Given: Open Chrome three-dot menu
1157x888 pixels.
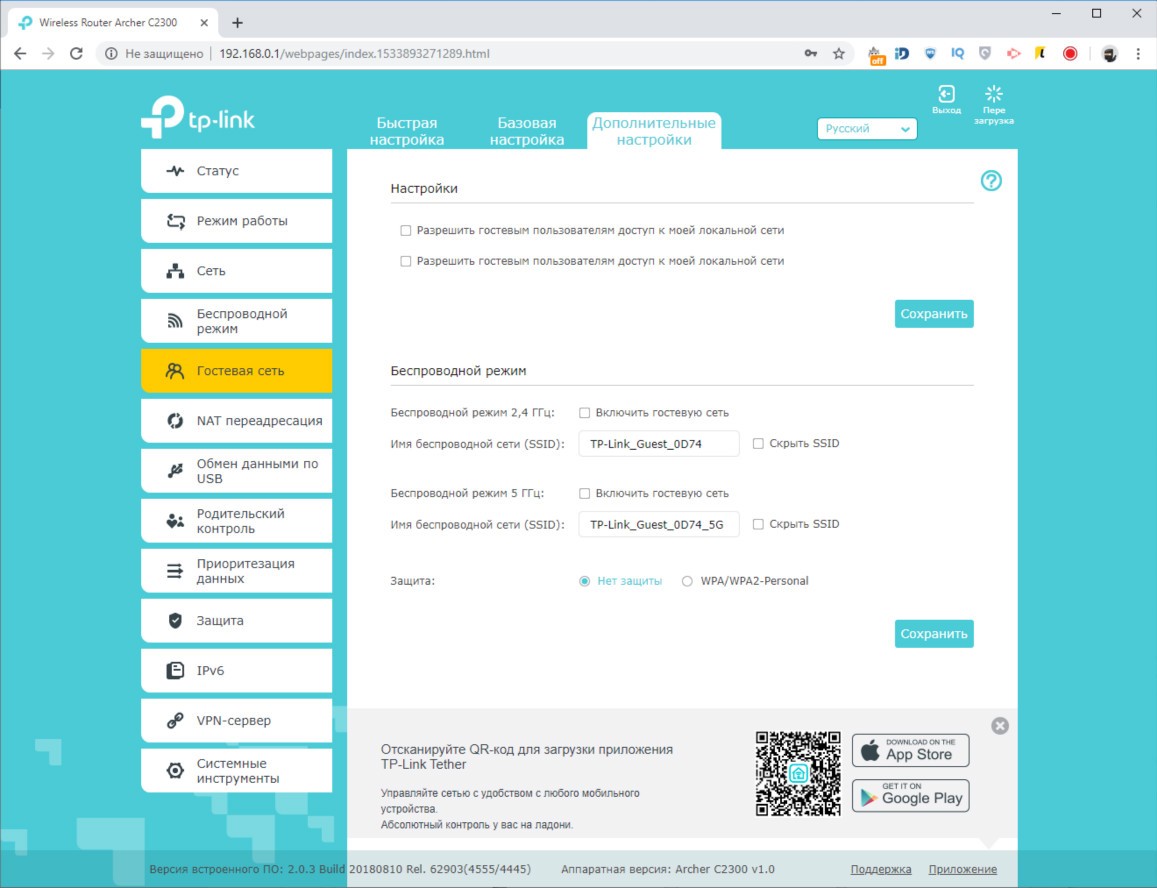Looking at the screenshot, I should tap(1138, 54).
